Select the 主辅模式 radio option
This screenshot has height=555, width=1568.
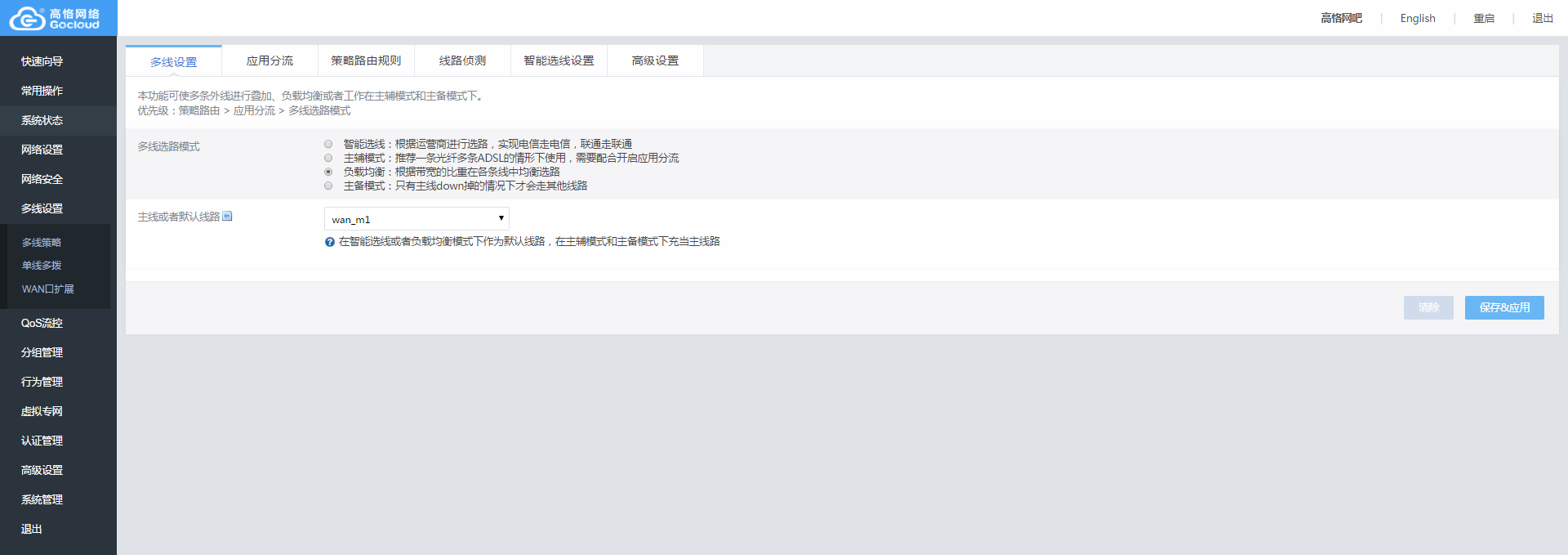pos(328,158)
